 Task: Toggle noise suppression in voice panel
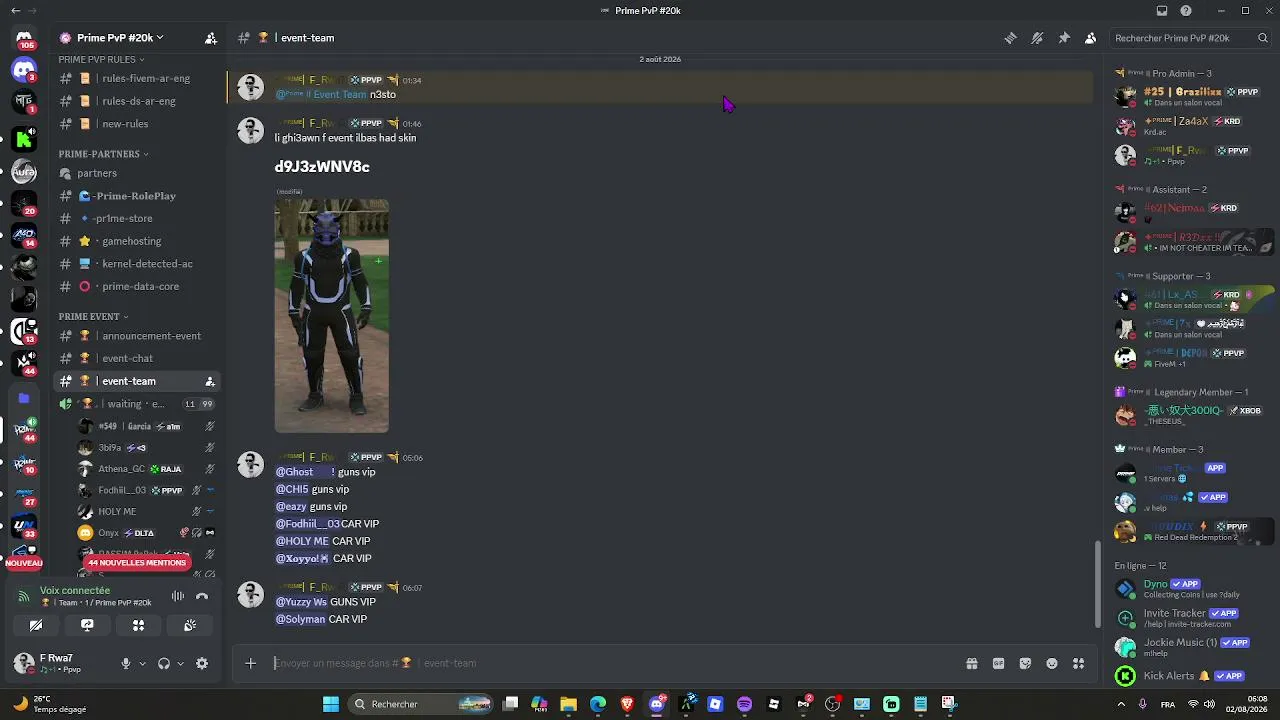coord(178,596)
